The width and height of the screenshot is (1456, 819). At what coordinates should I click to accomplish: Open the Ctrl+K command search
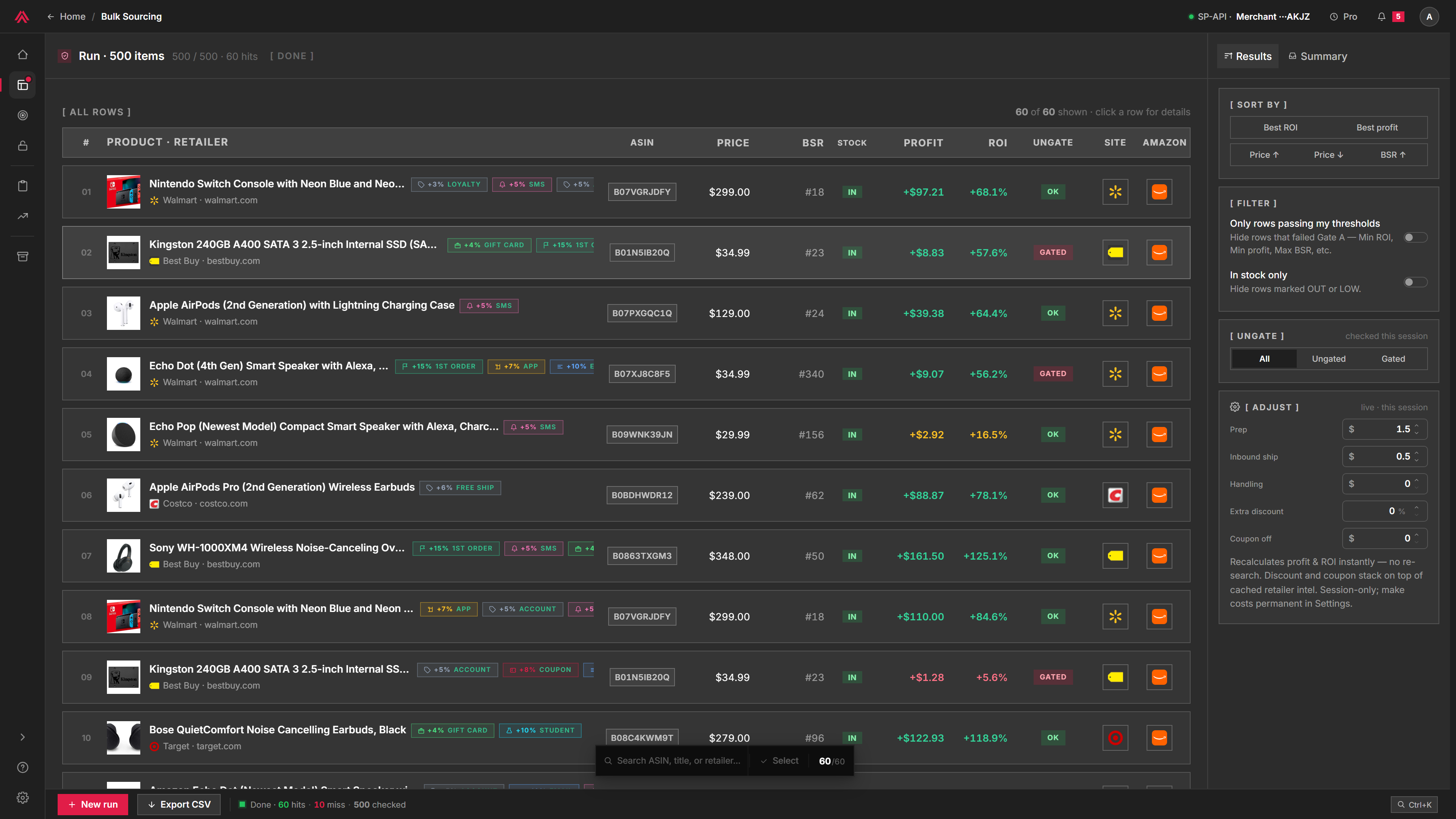(x=1414, y=805)
